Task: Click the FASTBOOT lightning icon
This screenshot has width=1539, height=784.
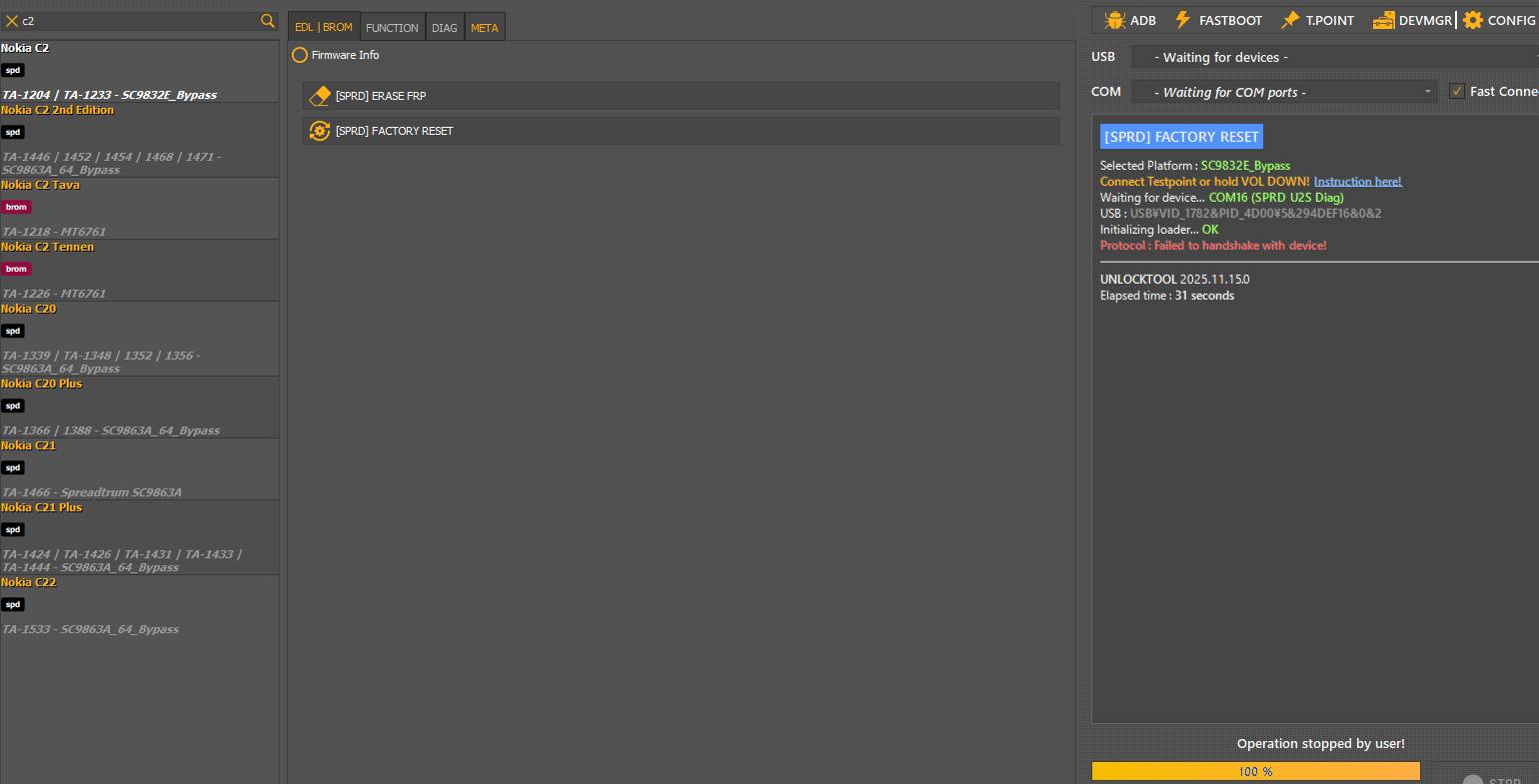Action: 1183,20
